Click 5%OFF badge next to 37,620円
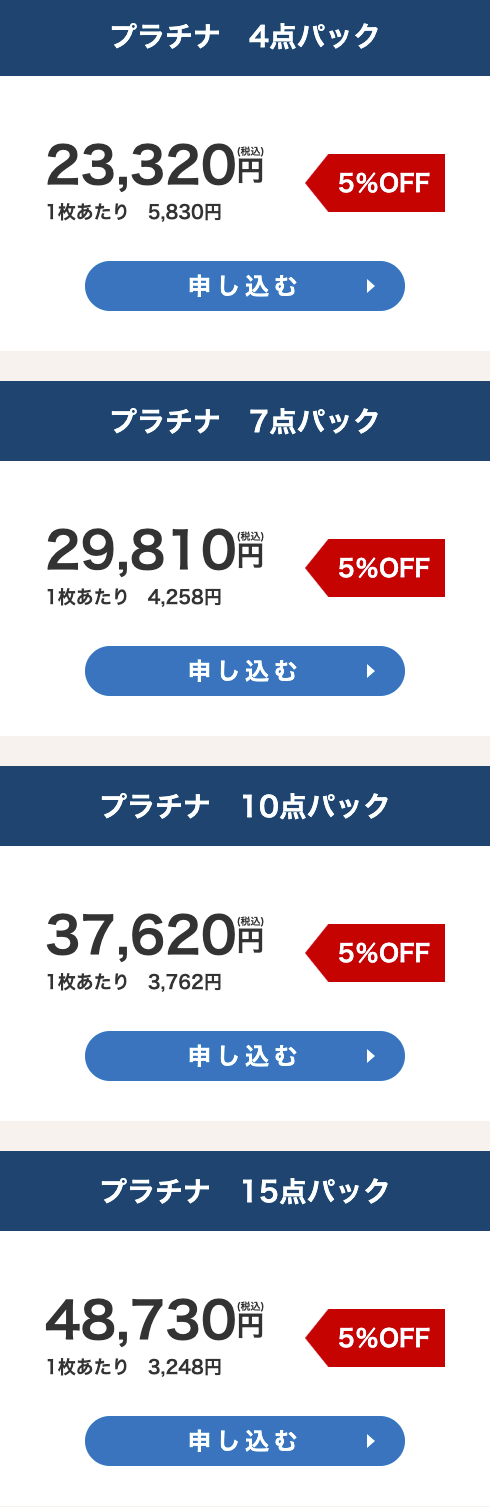The height and width of the screenshot is (1507, 490). tap(375, 953)
